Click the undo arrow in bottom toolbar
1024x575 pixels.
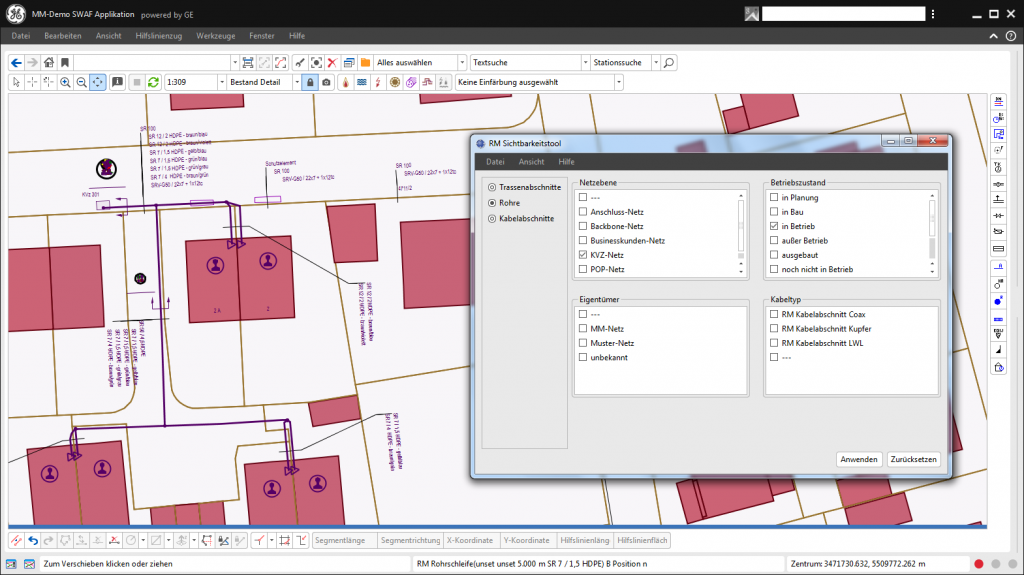[x=33, y=541]
